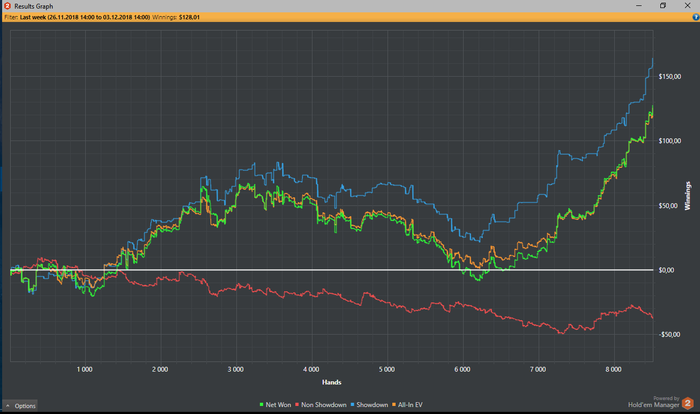The image size is (700, 414).
Task: Close the Results Graph window
Action: click(x=688, y=6)
